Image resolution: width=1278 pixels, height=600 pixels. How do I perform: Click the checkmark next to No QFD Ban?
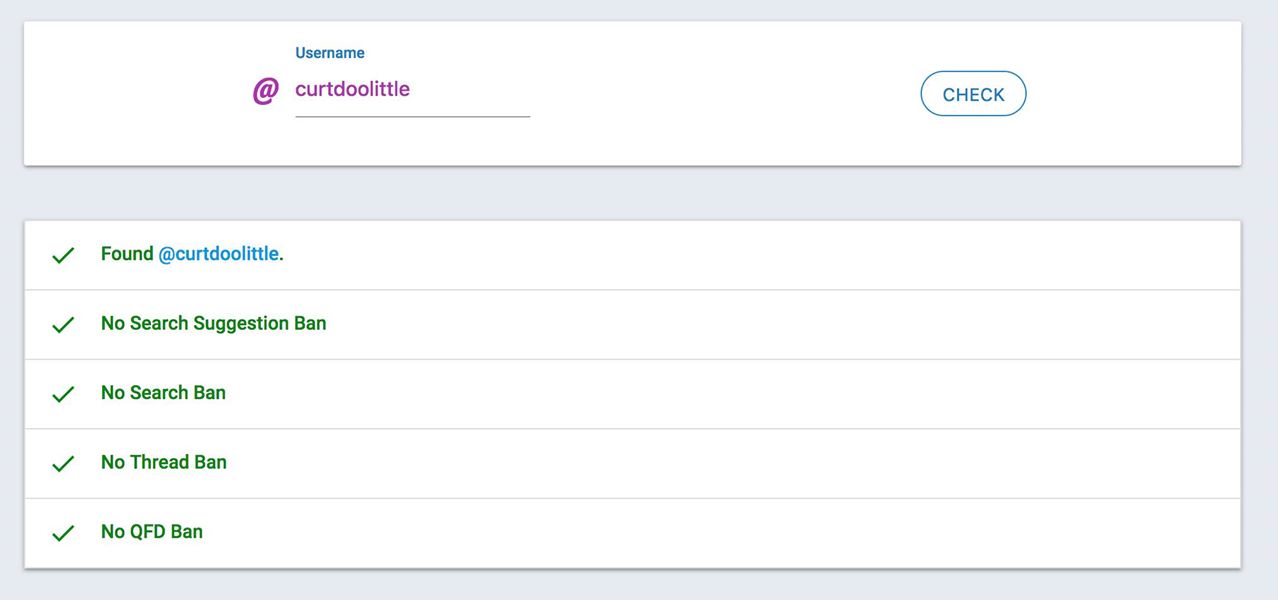(63, 533)
